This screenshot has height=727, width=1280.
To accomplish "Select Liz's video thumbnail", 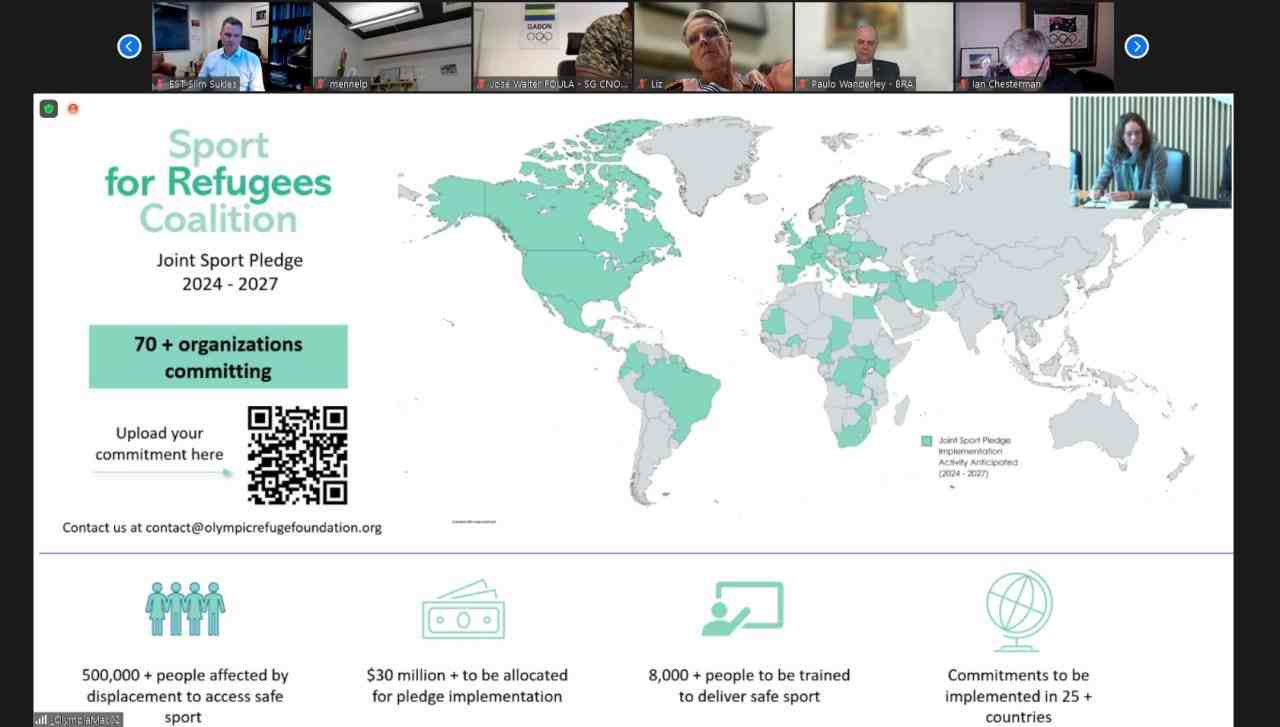I will click(x=713, y=46).
